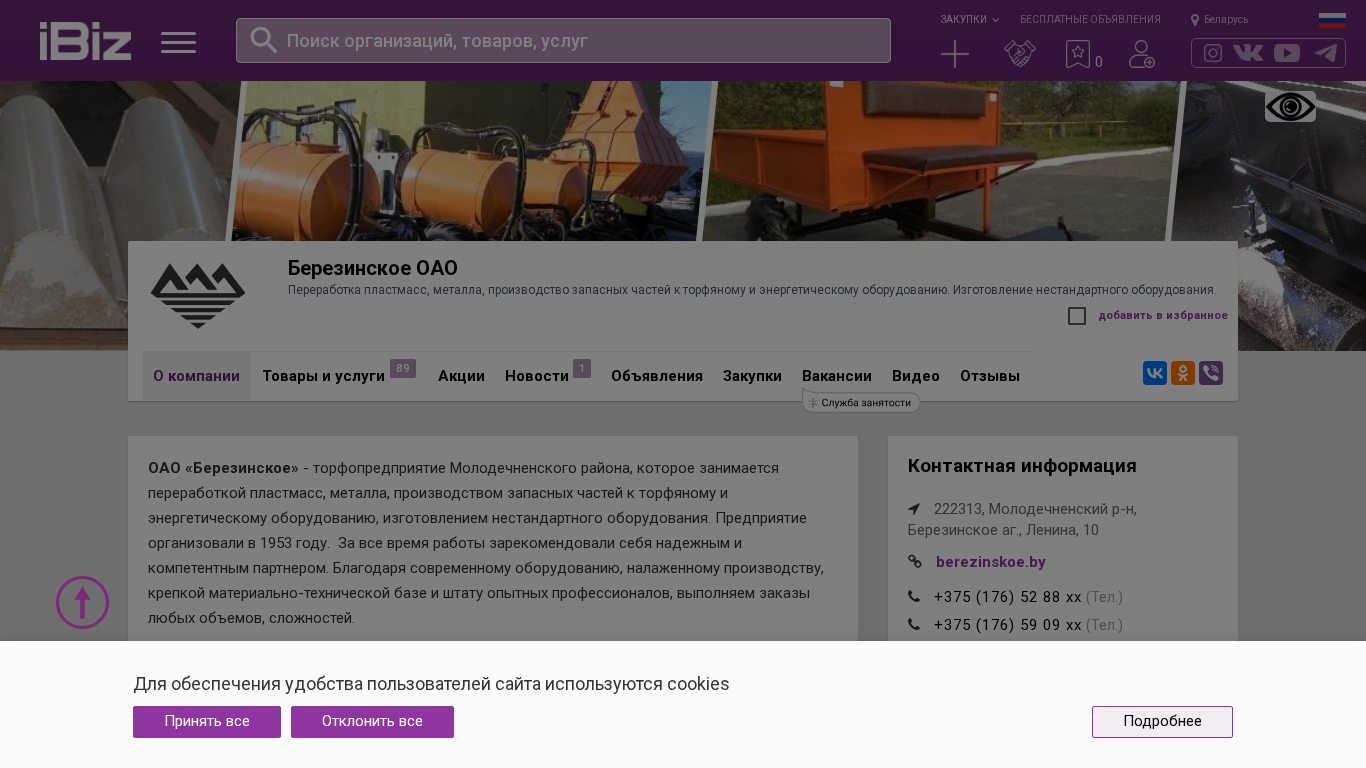The image size is (1366, 768).
Task: Reveal phone number +375 (176) 52 88
Action: click(x=1008, y=597)
